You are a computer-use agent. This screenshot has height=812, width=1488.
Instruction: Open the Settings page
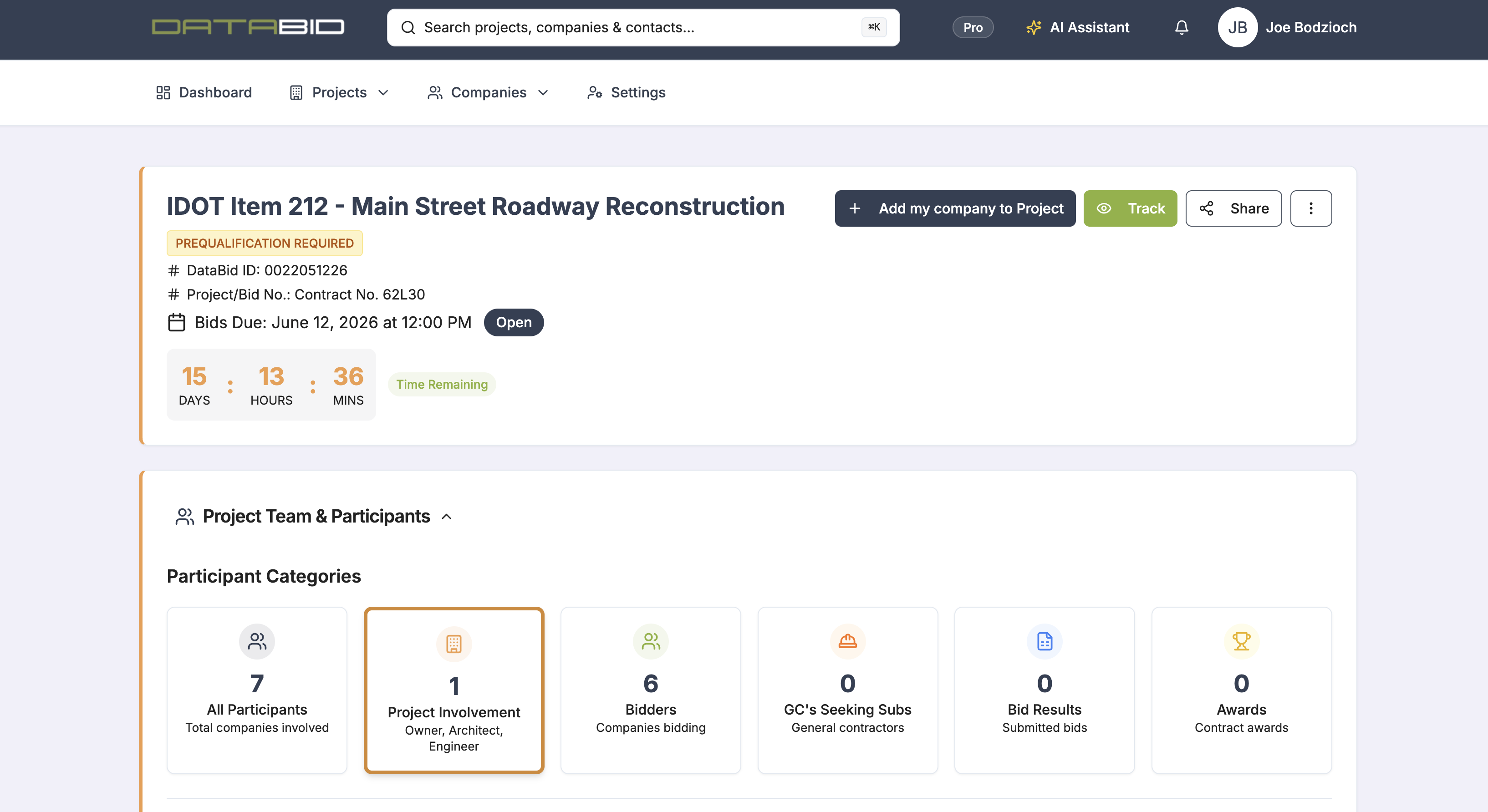626,92
